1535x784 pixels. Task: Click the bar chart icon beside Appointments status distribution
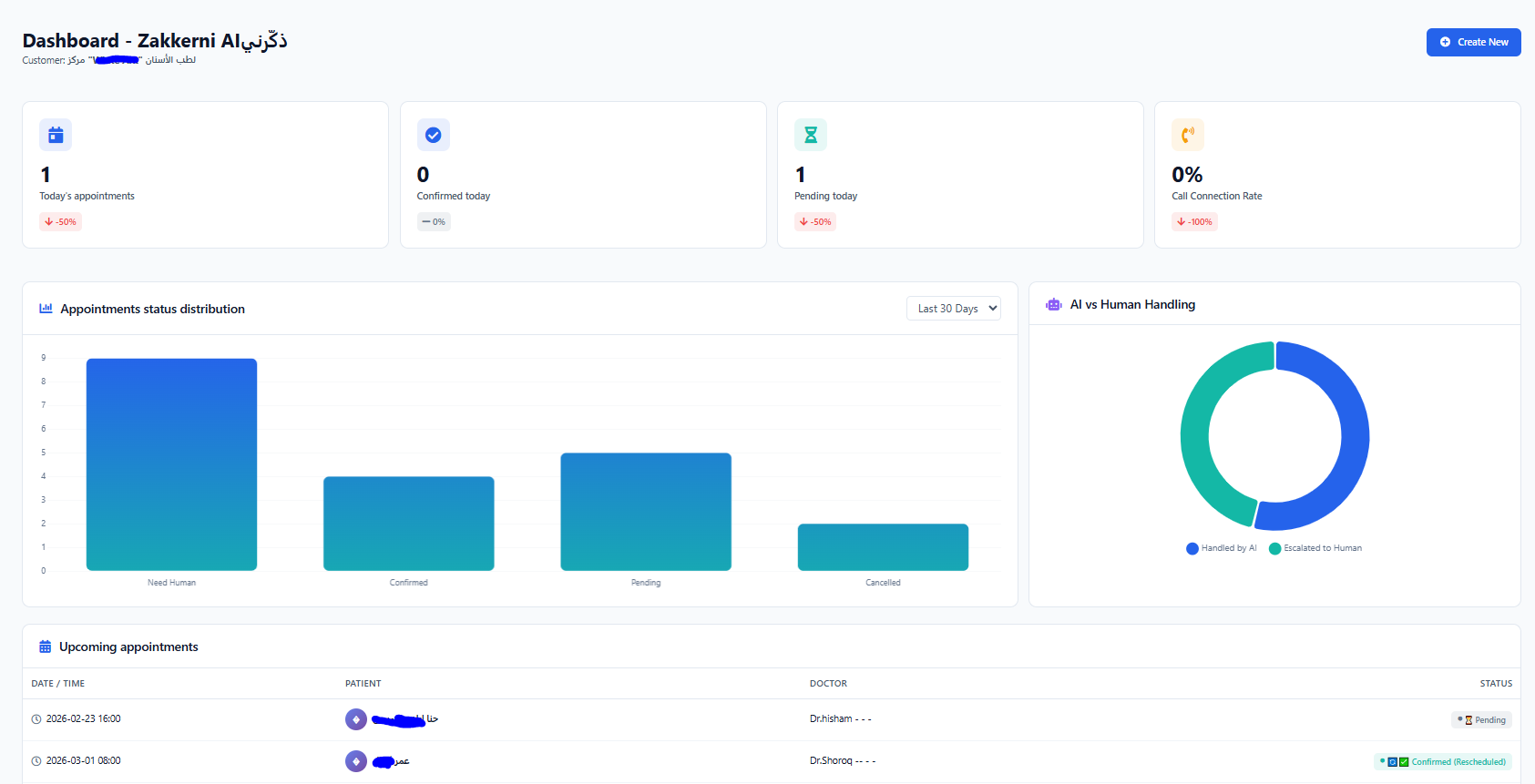(46, 309)
